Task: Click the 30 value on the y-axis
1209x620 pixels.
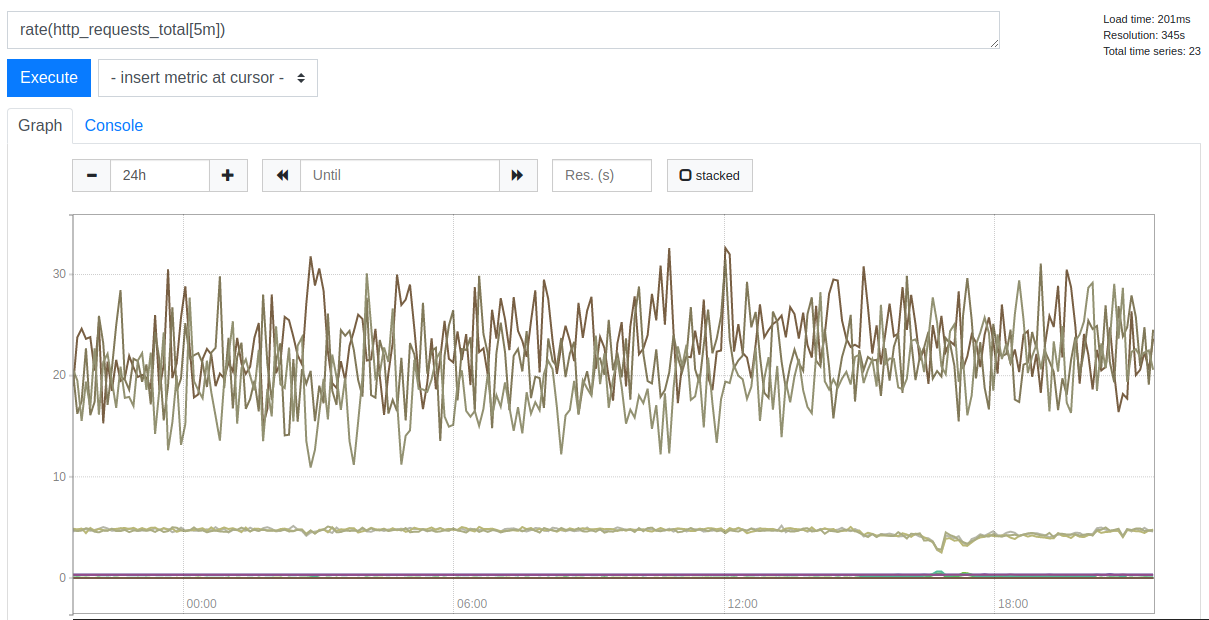Action: click(x=59, y=274)
